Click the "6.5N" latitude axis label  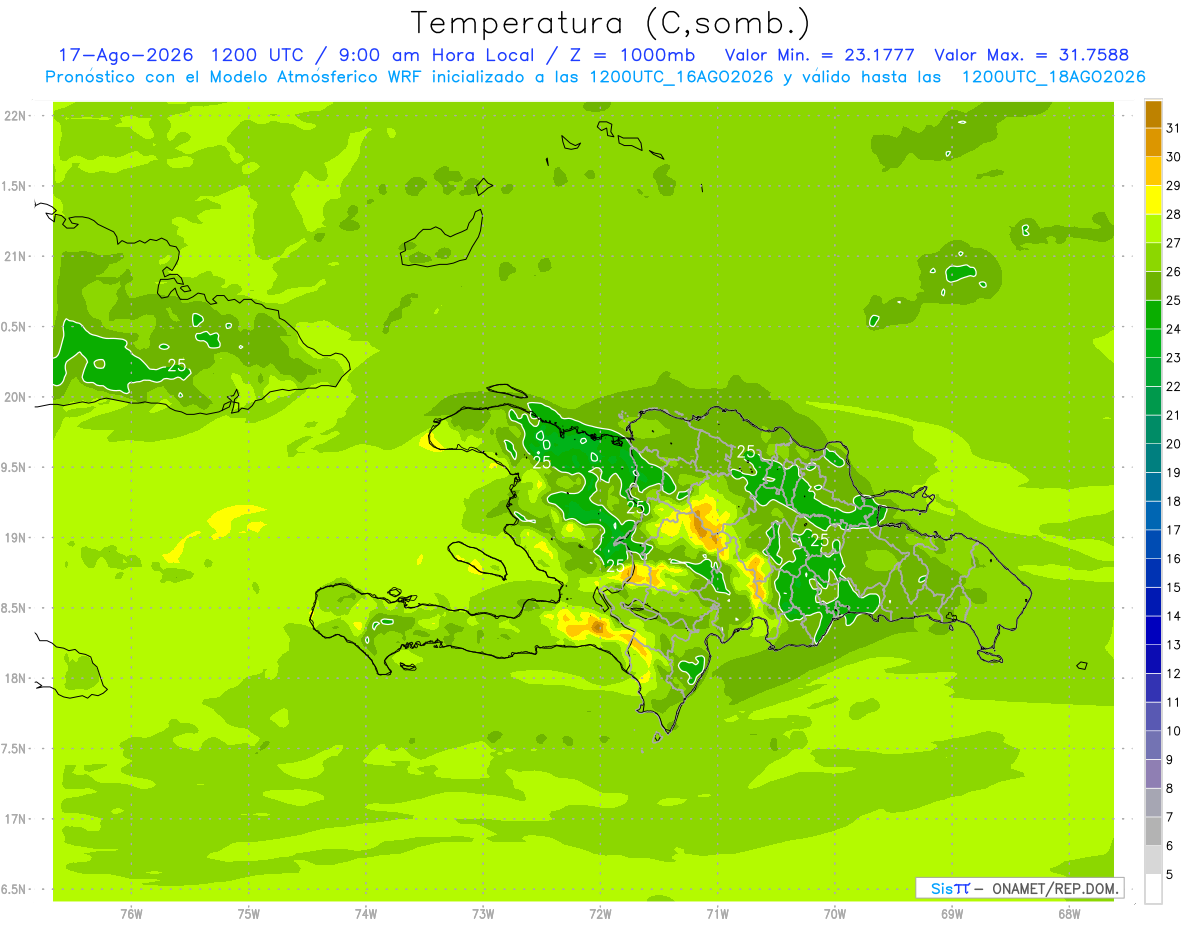[x=15, y=889]
